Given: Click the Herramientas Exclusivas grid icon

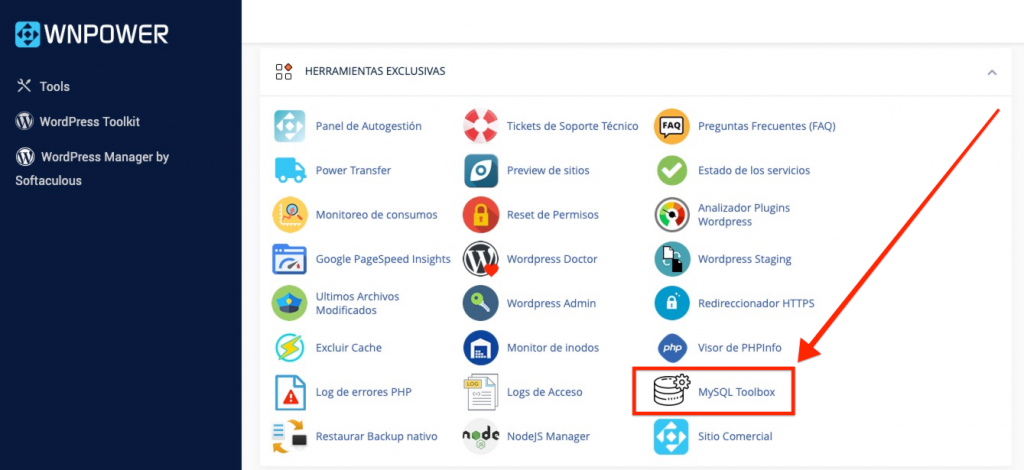Looking at the screenshot, I should coord(283,72).
